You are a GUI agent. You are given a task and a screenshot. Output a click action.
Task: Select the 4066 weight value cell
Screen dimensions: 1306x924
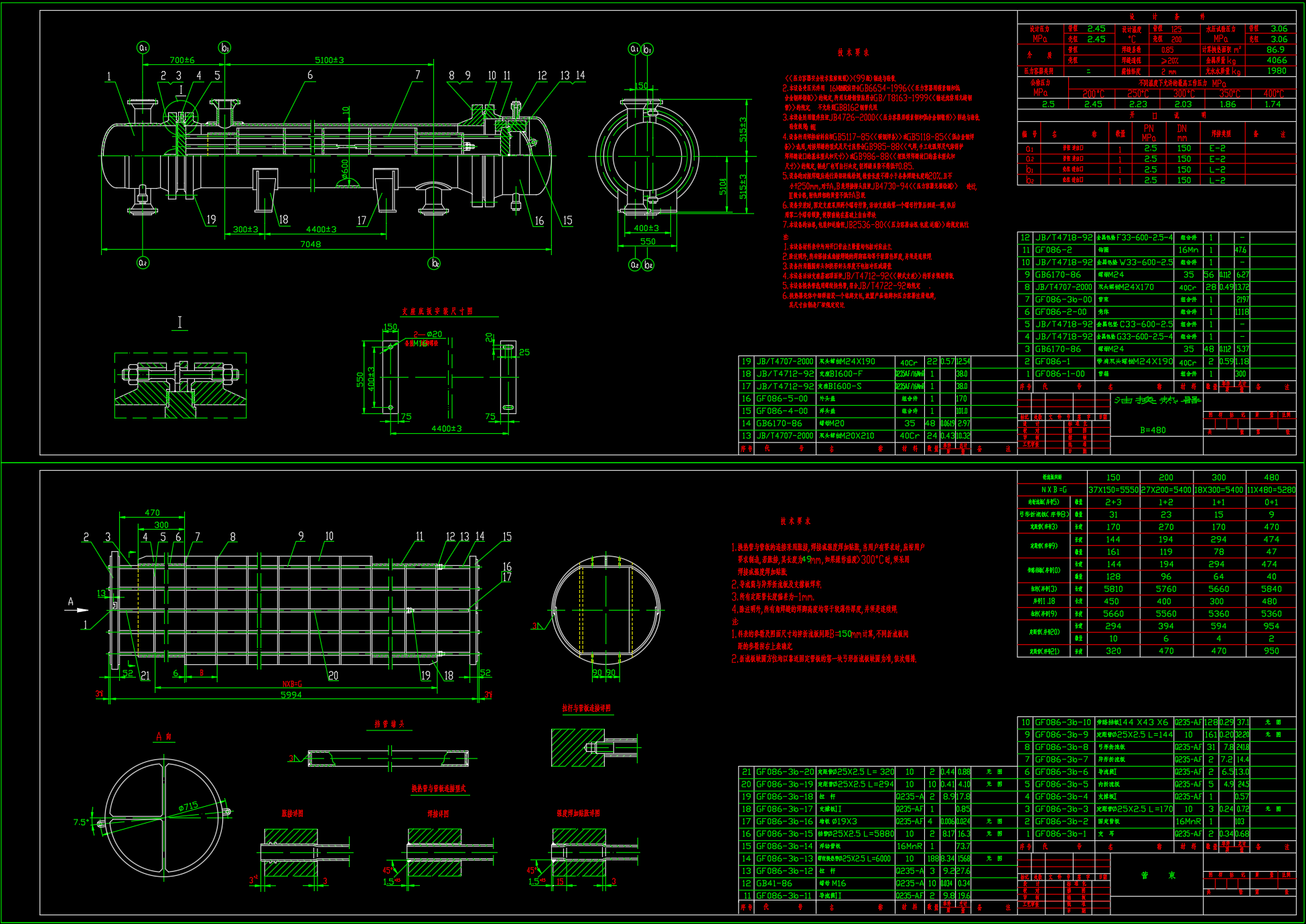pyautogui.click(x=1276, y=60)
